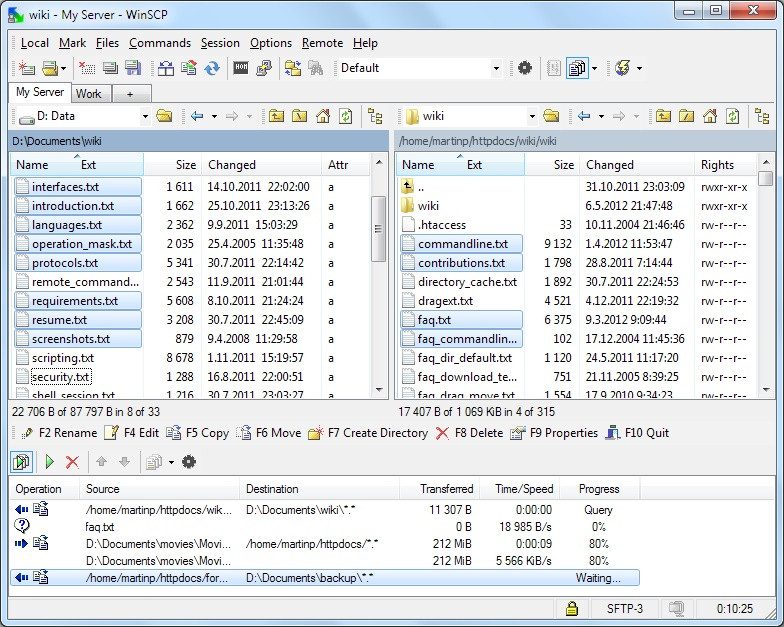Go to local home directory icon
The height and width of the screenshot is (627, 784).
coord(323,116)
